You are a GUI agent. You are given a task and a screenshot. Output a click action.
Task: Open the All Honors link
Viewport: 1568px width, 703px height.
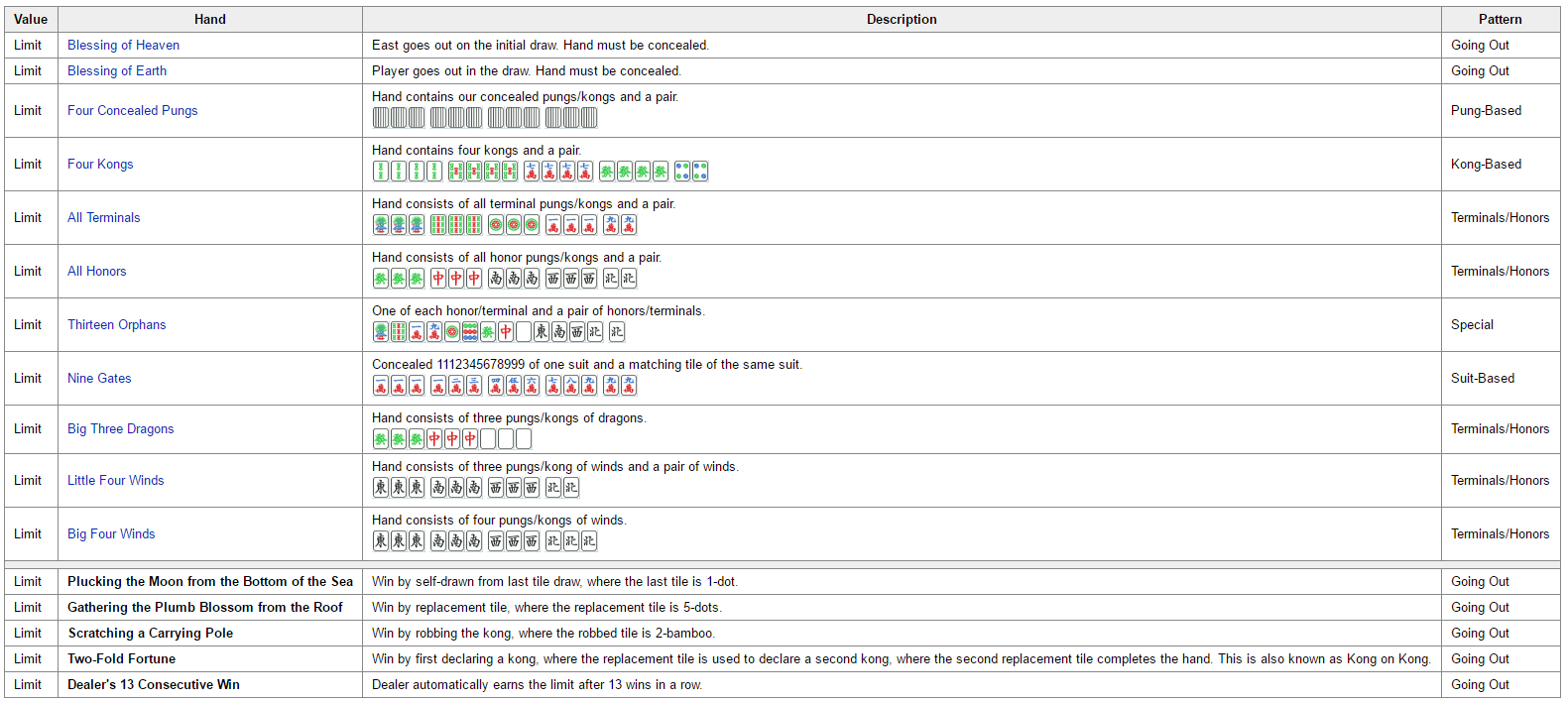click(x=97, y=271)
